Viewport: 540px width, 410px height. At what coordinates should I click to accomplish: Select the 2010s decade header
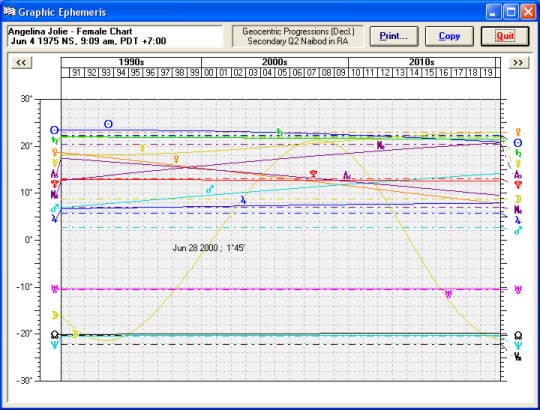click(422, 62)
